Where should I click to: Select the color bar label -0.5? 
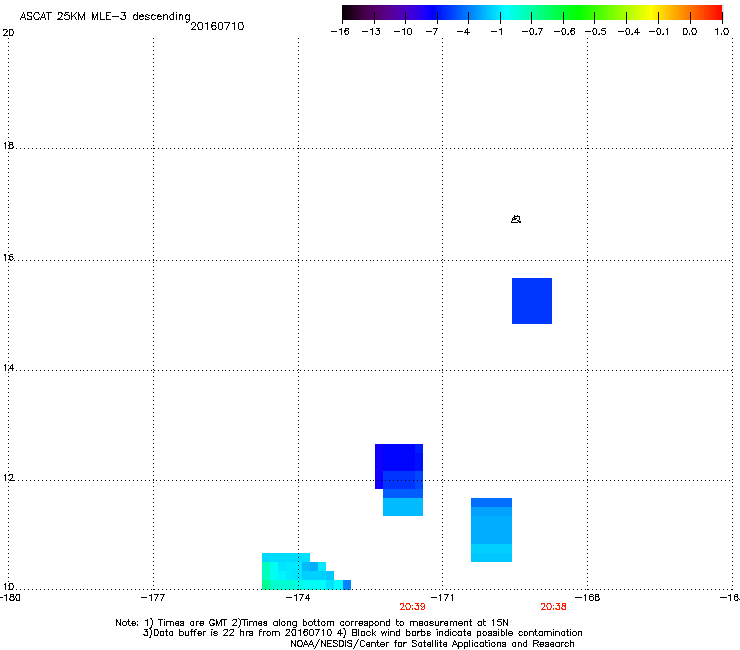(596, 32)
